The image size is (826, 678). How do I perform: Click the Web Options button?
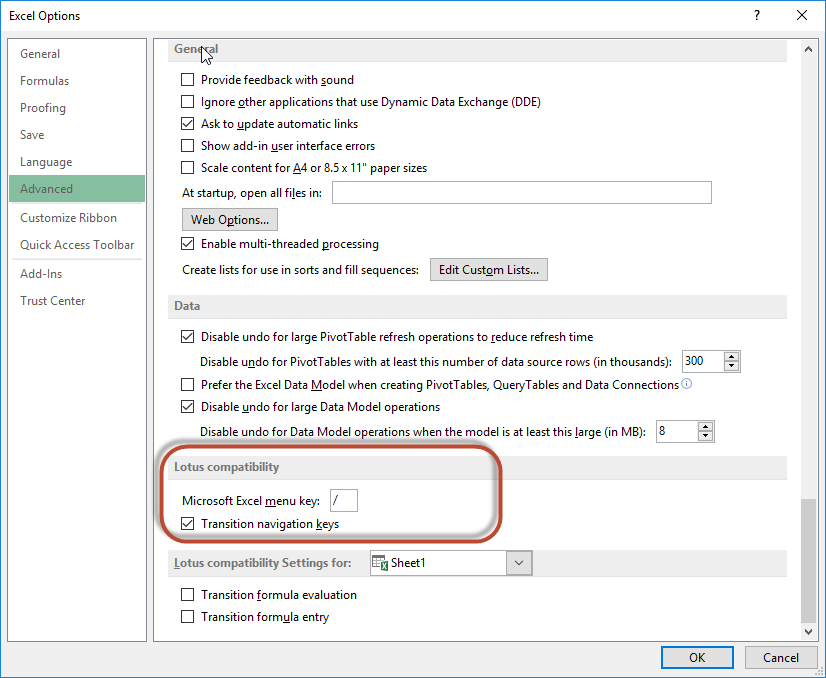click(x=230, y=220)
